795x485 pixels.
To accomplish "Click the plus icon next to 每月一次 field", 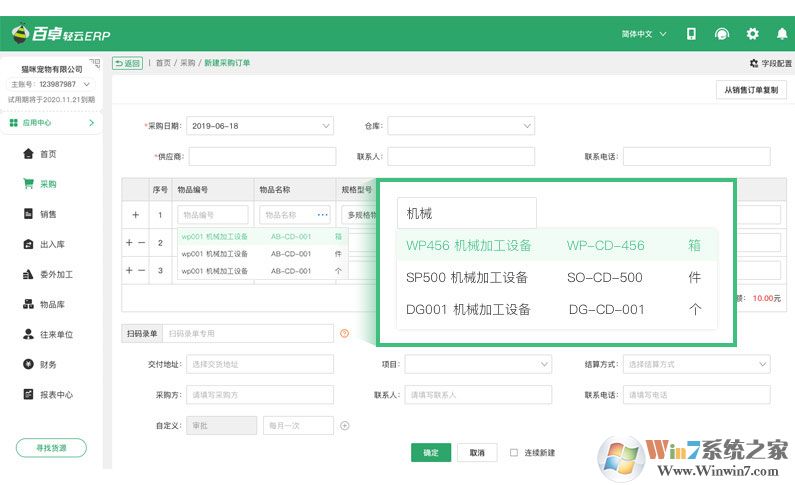I will point(345,426).
